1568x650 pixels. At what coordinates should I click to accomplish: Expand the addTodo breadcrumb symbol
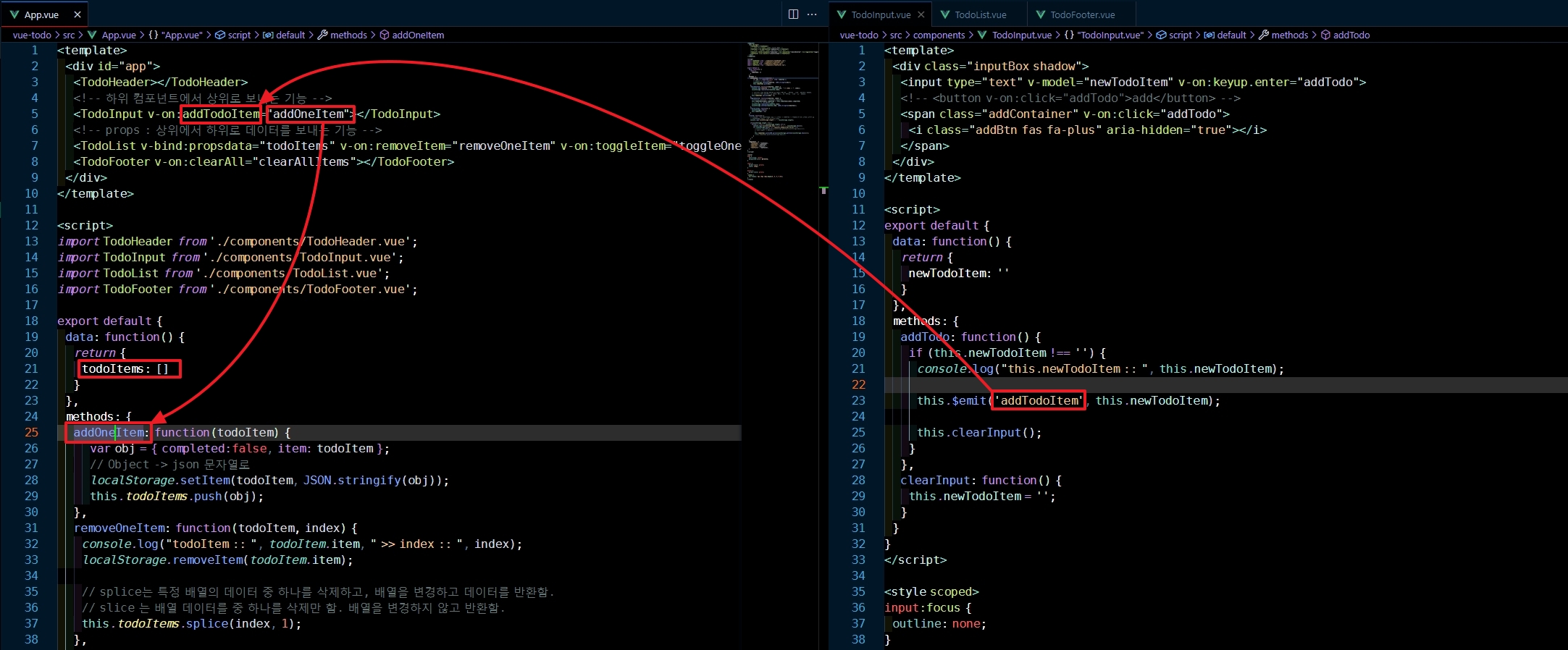pyautogui.click(x=1351, y=35)
